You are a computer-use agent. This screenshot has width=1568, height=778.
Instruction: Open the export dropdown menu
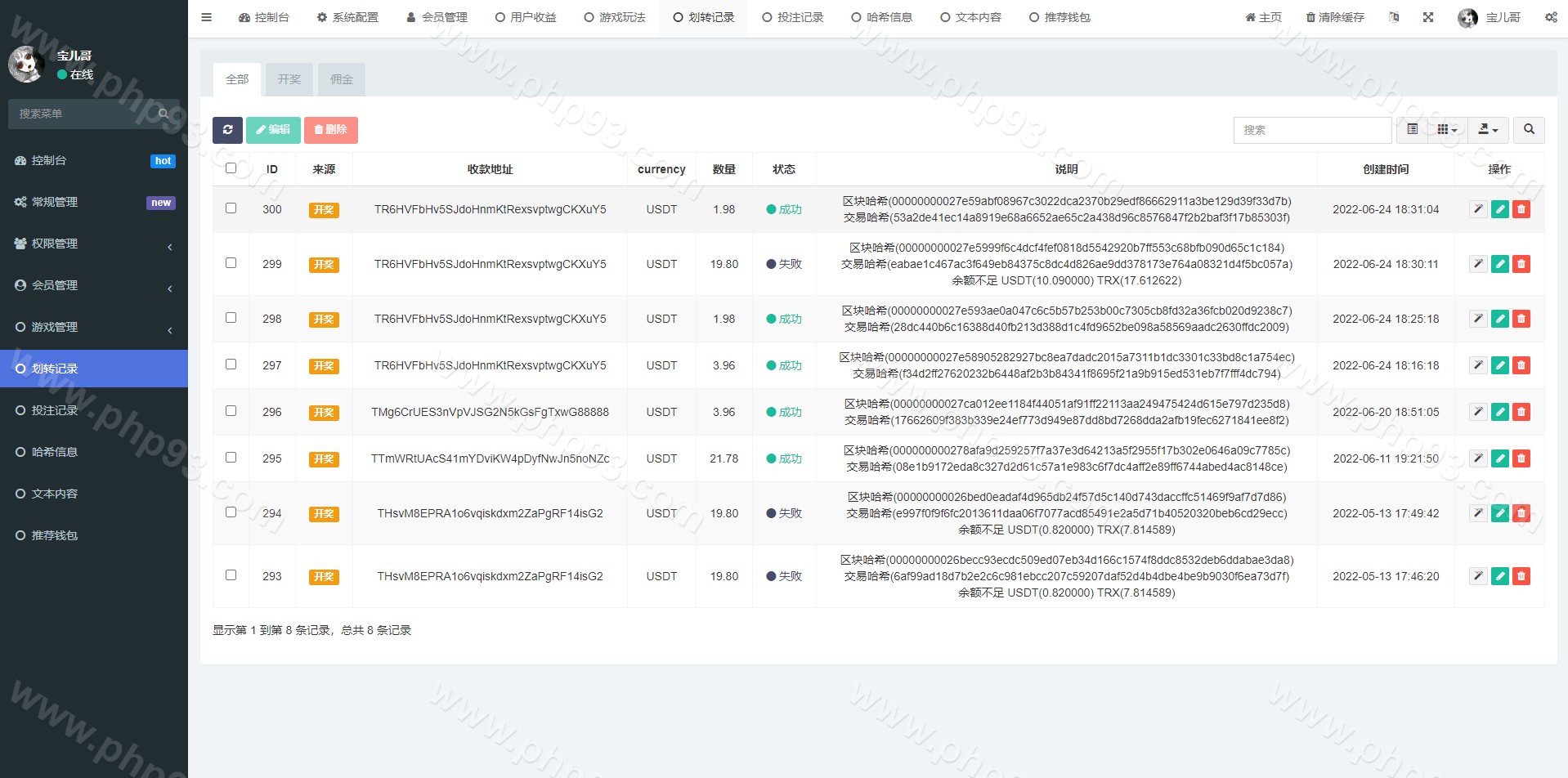pyautogui.click(x=1487, y=130)
